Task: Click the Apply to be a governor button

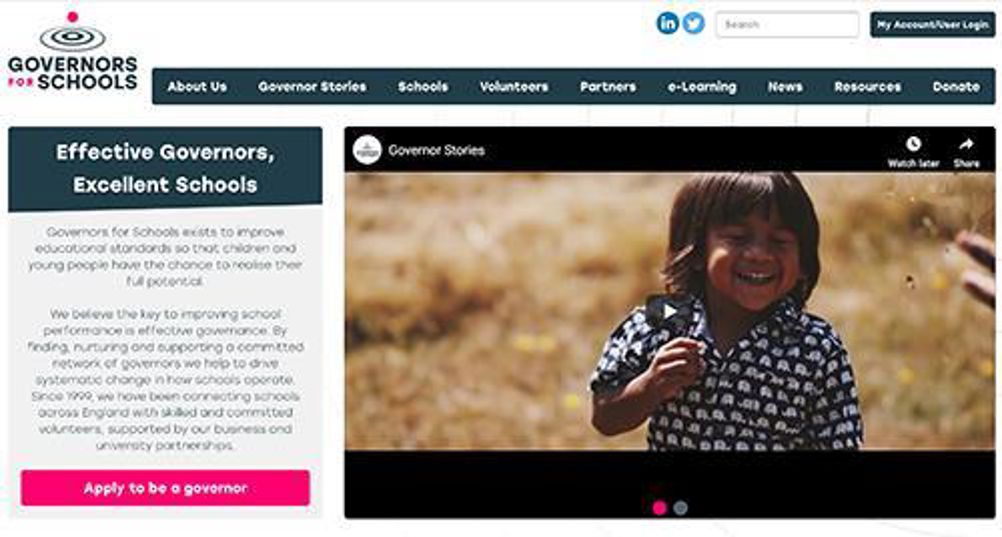Action: point(165,488)
